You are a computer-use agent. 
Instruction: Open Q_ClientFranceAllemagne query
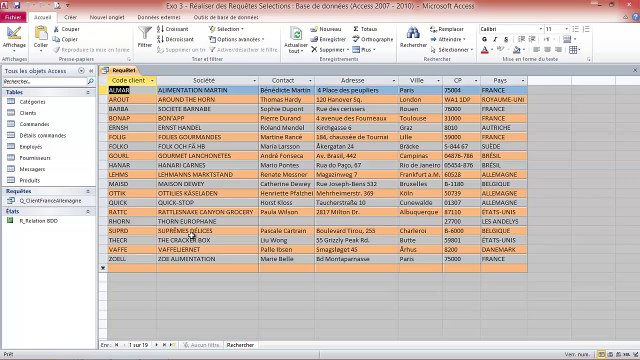point(50,201)
